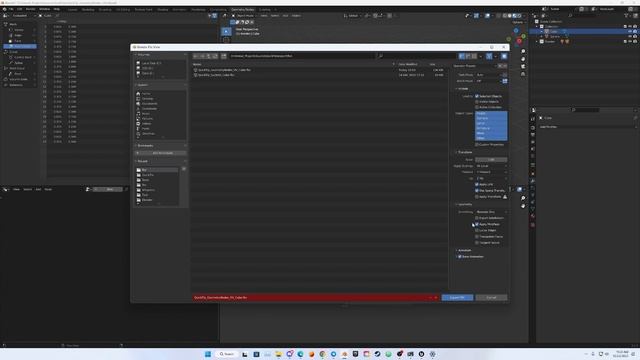Image resolution: width=640 pixels, height=360 pixels.
Task: Open Pictures folder in System list
Action: (x=147, y=118)
